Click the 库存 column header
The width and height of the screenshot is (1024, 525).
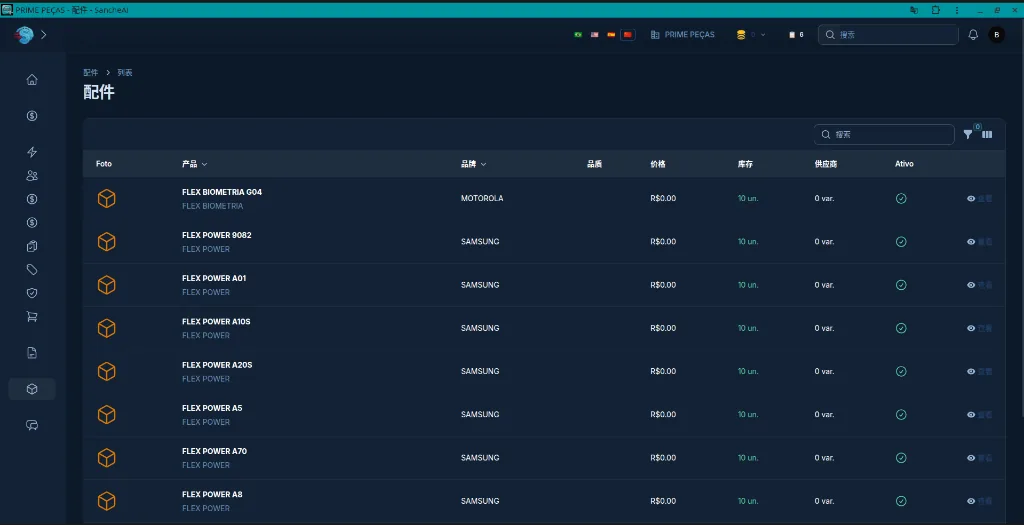(745, 164)
